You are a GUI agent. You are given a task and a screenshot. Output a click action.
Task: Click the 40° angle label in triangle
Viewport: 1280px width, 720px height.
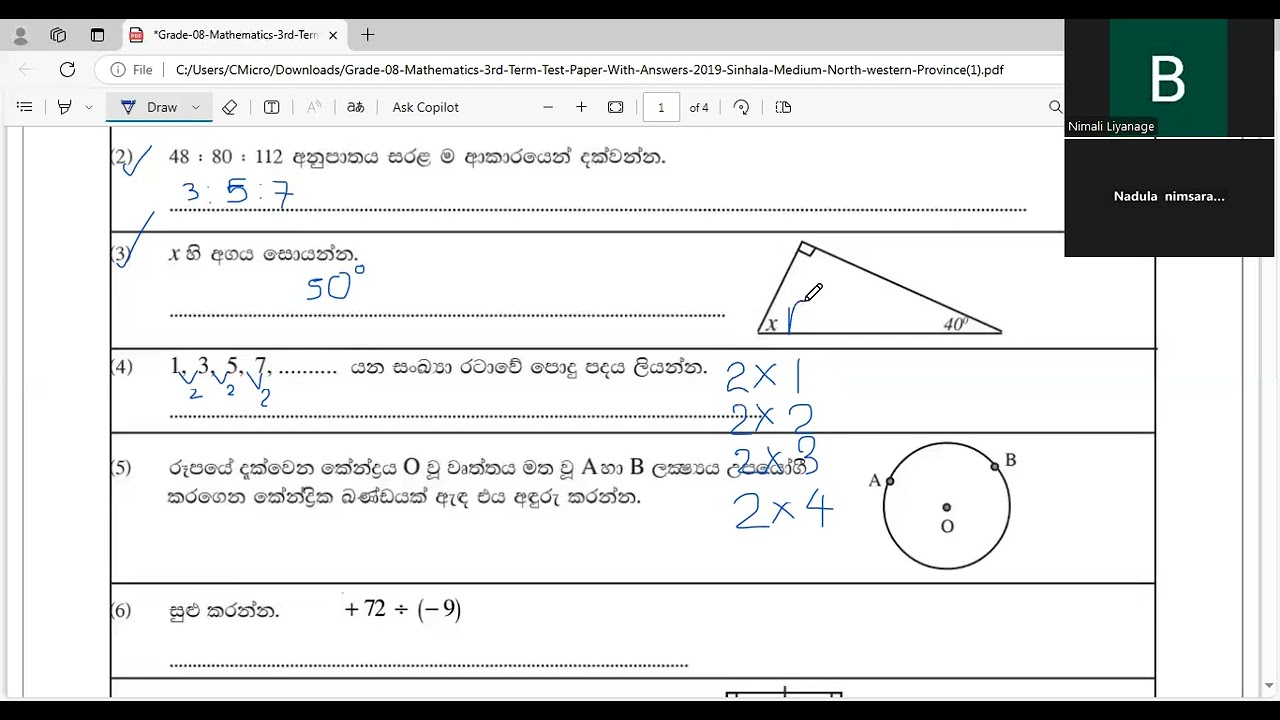(956, 323)
